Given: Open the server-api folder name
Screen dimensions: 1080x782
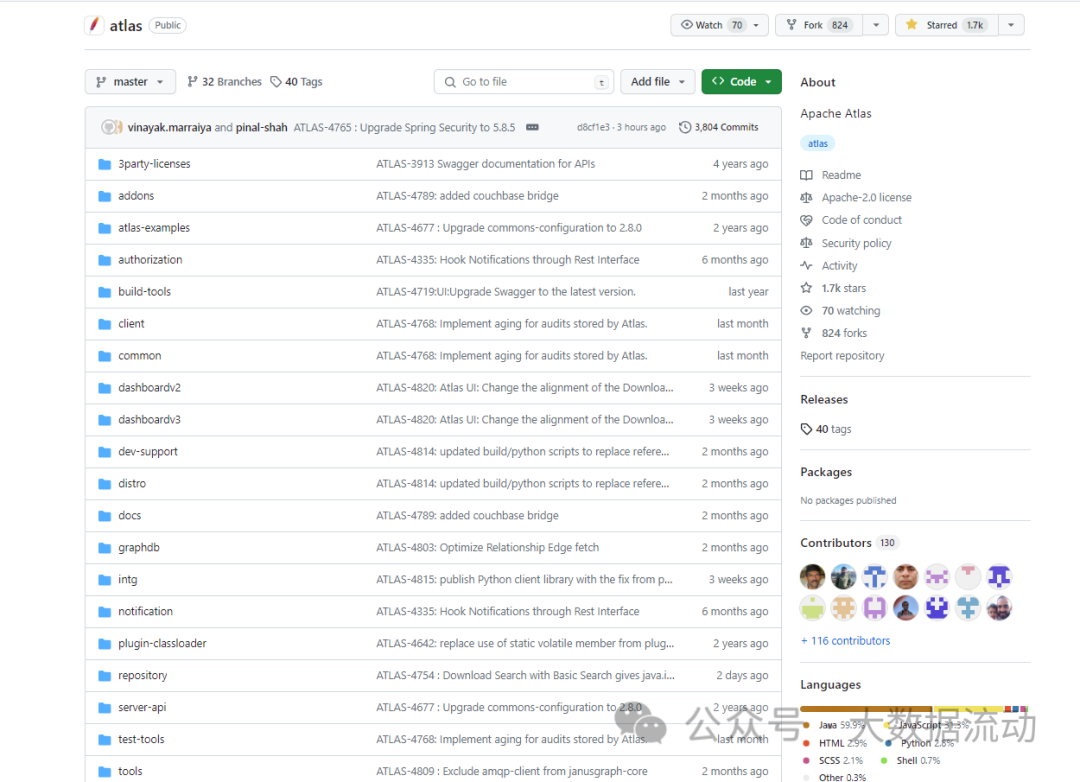Looking at the screenshot, I should click(x=142, y=708).
